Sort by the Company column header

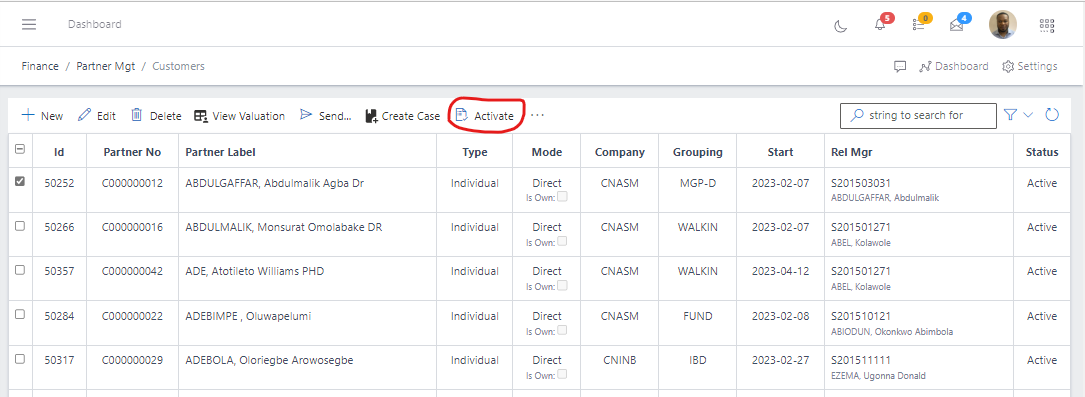619,152
